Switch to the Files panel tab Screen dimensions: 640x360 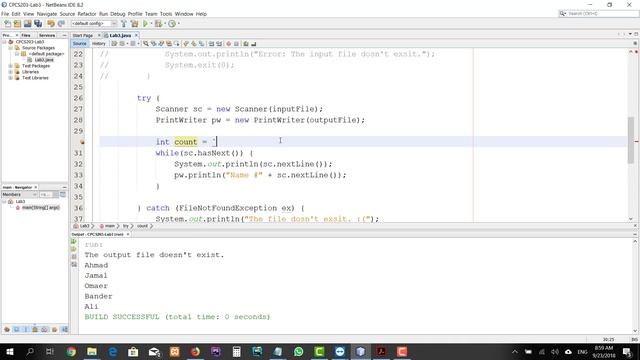26,36
